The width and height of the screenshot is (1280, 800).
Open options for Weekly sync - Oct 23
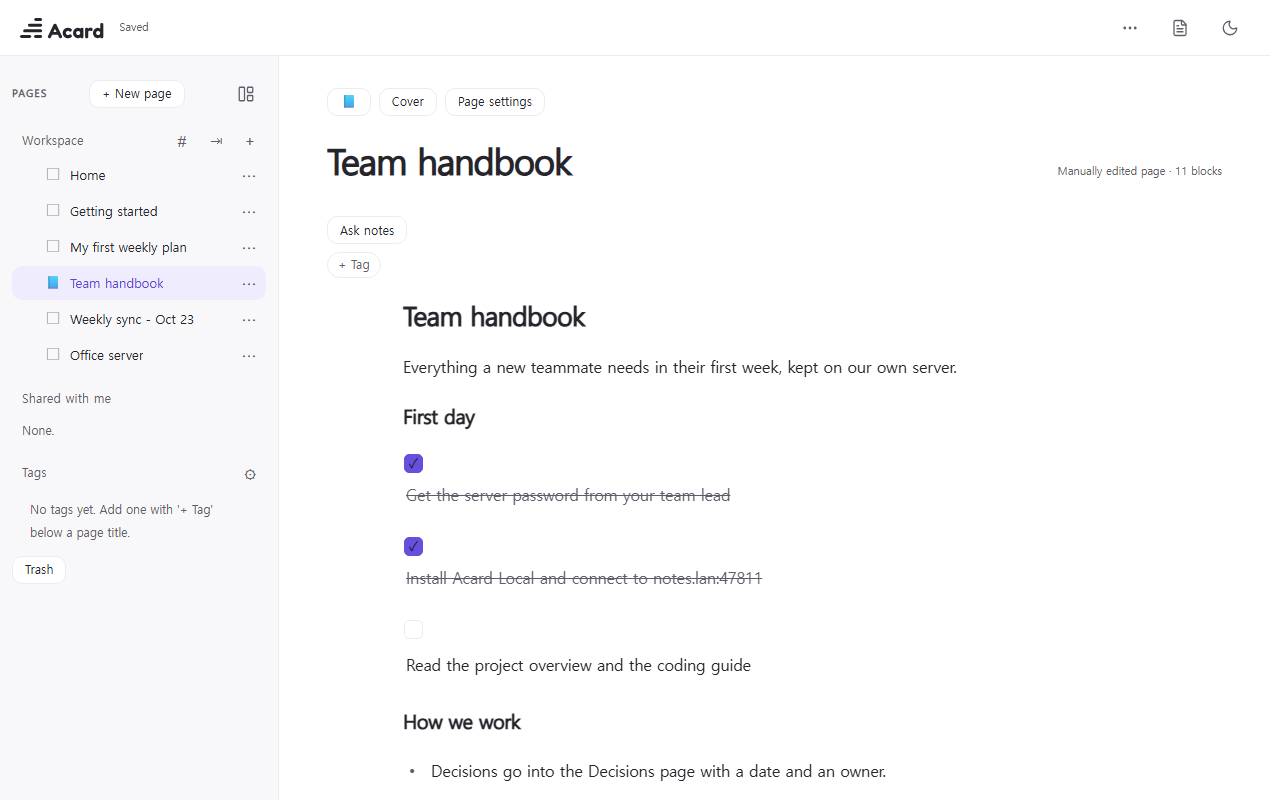pos(249,320)
